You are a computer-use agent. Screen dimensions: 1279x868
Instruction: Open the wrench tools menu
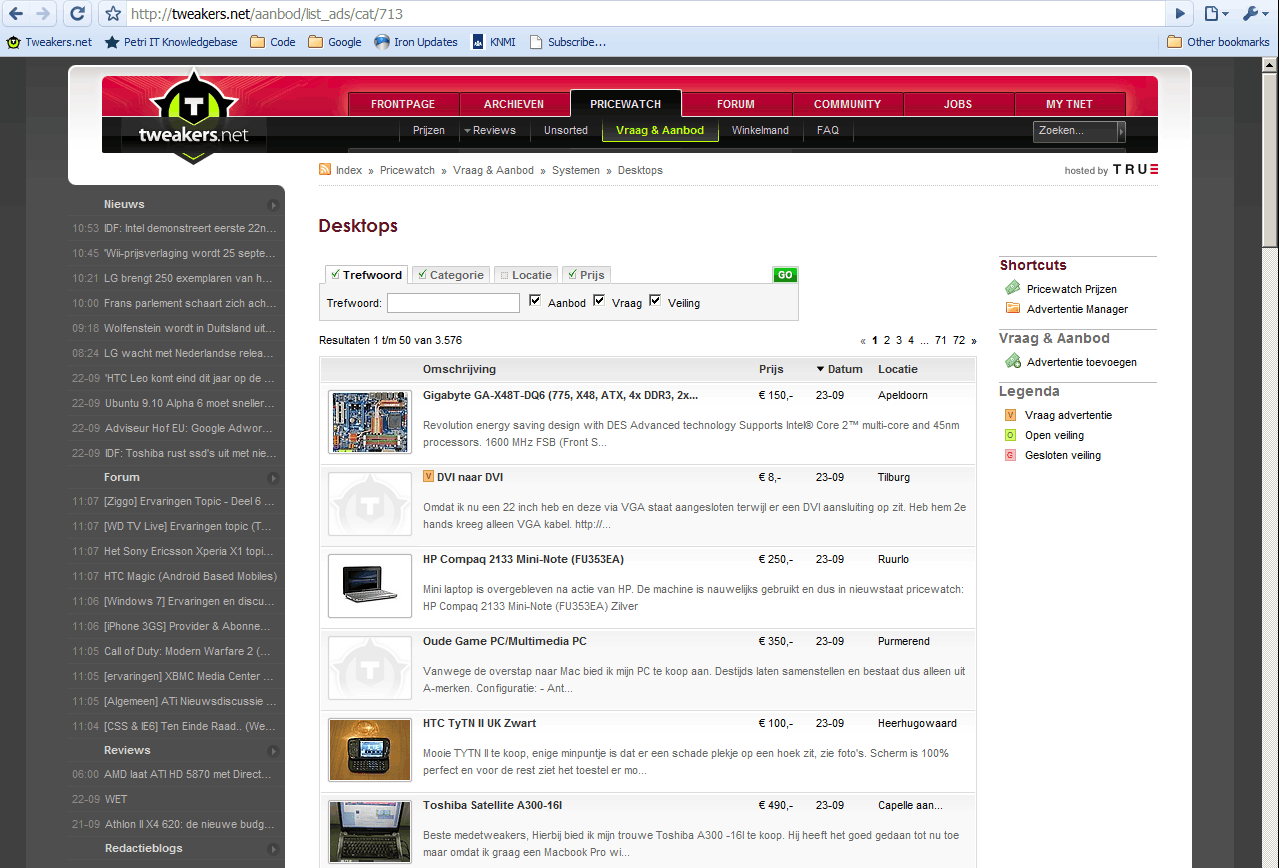click(x=1255, y=13)
